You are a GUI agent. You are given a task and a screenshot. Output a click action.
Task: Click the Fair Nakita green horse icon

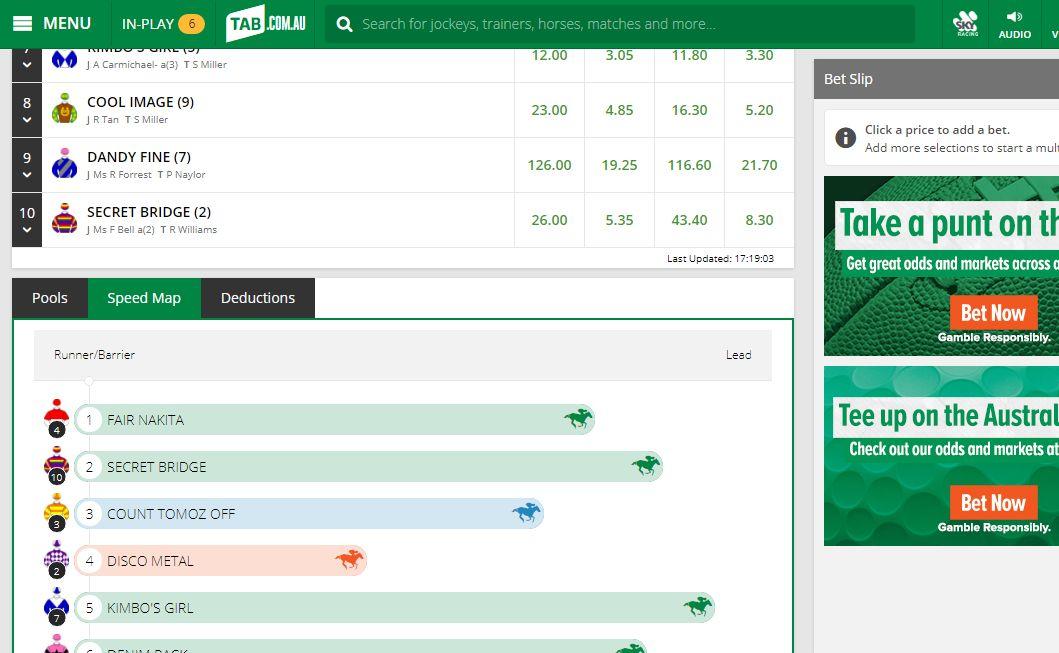click(578, 419)
